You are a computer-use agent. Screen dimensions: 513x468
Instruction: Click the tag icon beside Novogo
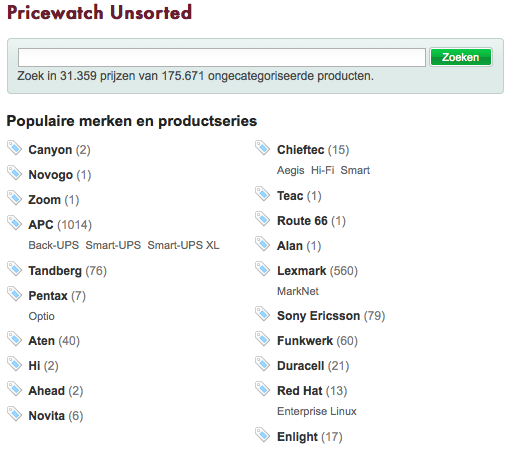point(15,173)
